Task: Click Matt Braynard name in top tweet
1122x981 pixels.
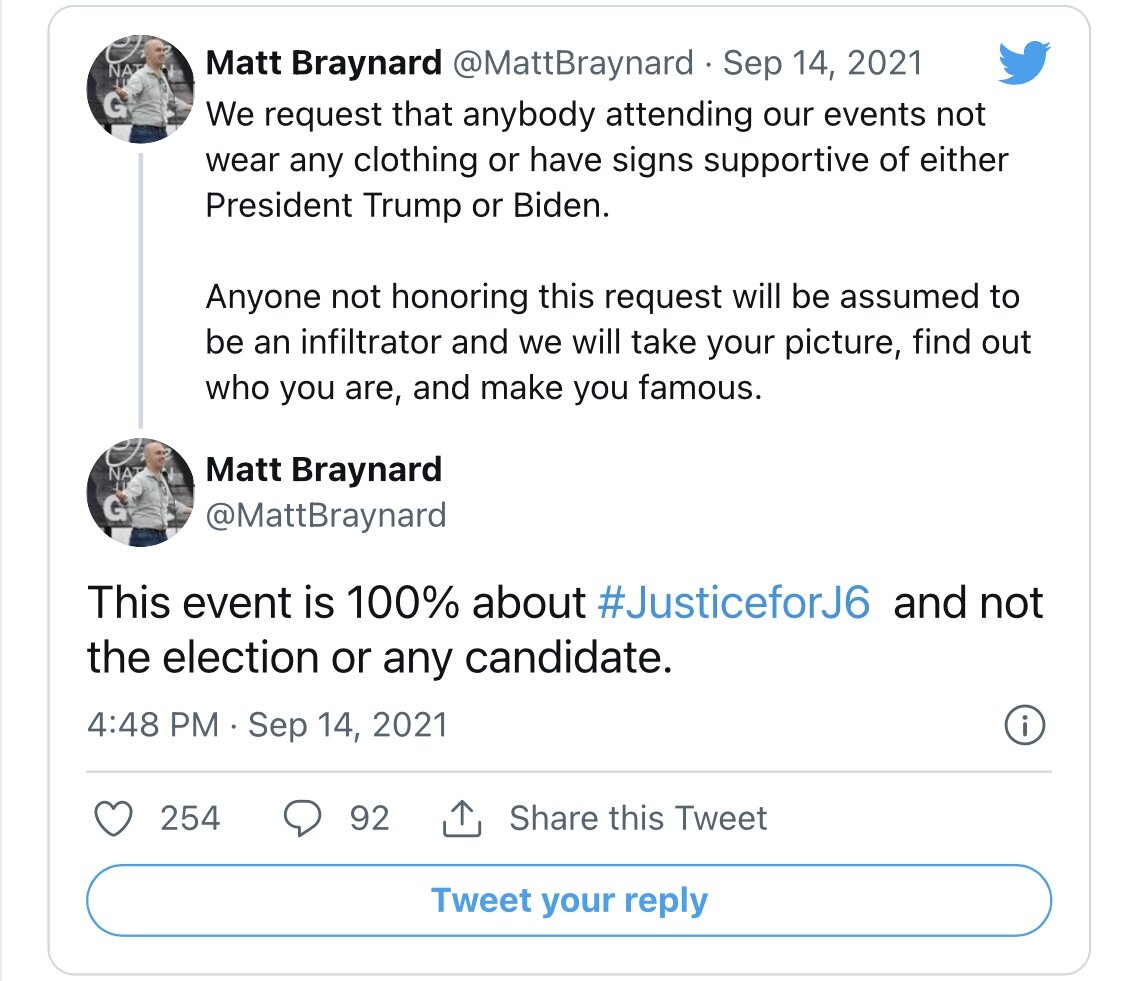Action: point(323,64)
